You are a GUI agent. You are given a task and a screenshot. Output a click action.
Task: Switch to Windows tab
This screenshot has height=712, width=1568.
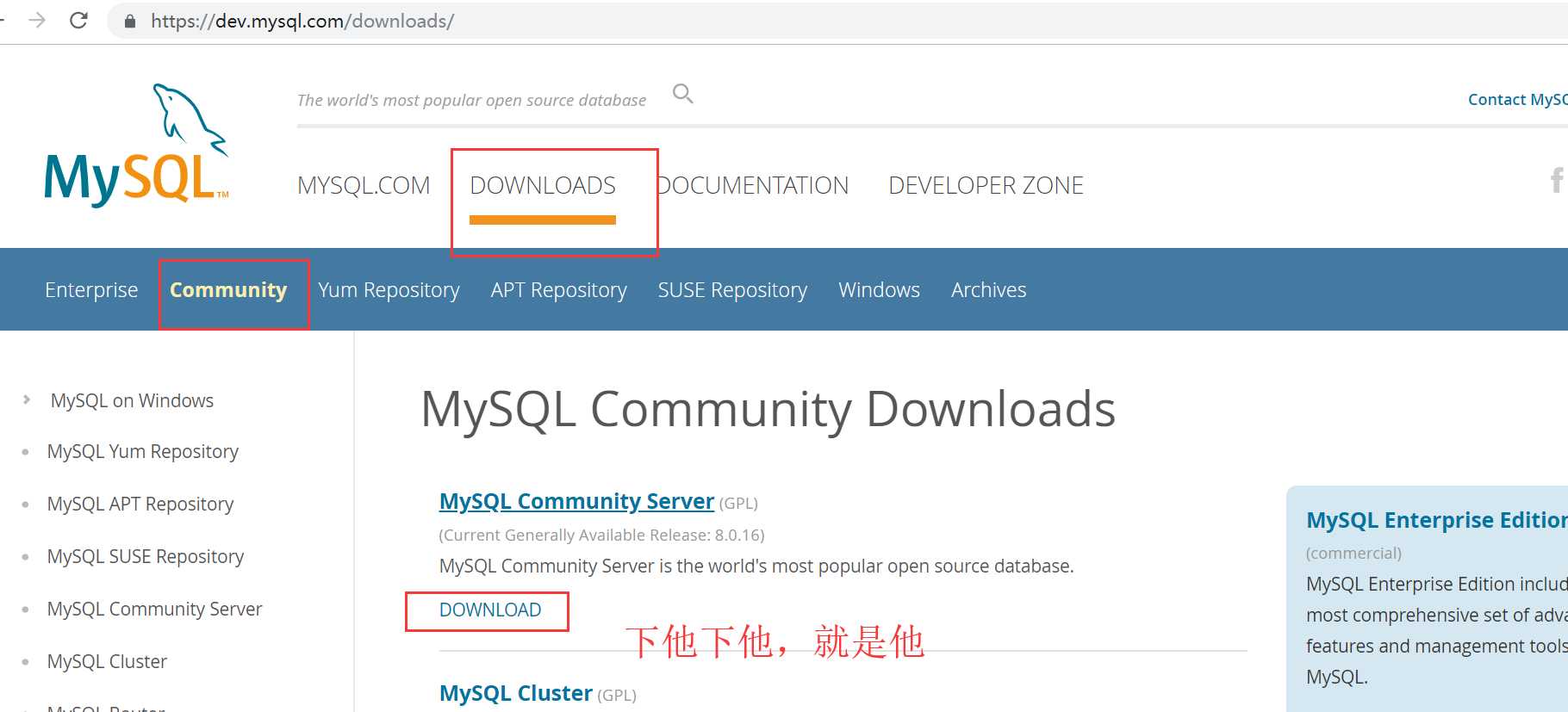pos(879,290)
